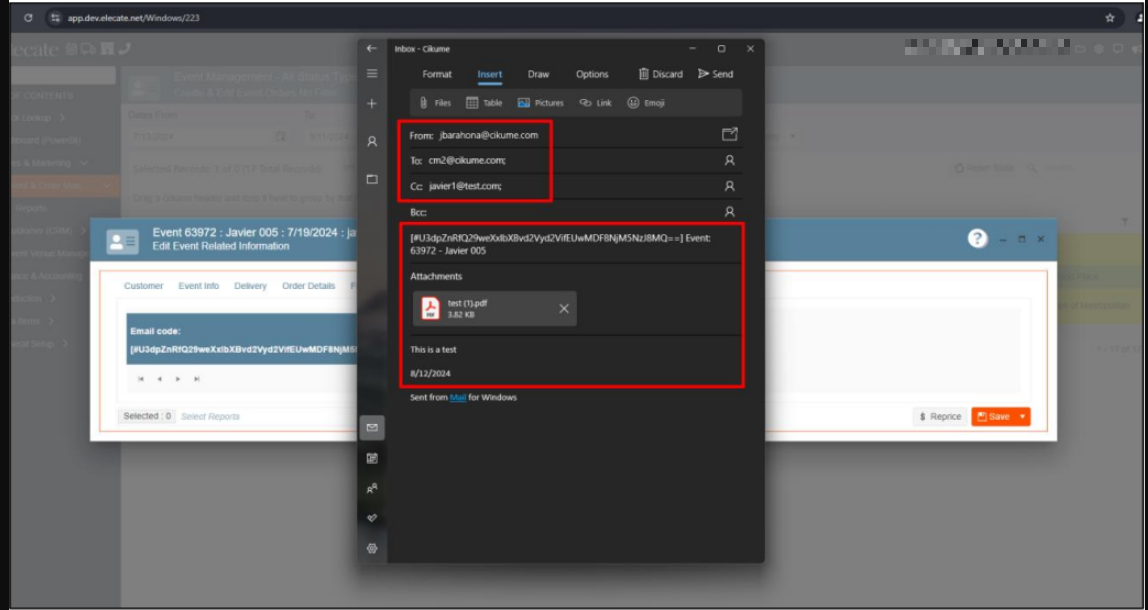This screenshot has height=610, width=1148.
Task: Discard the email draft
Action: [x=660, y=74]
